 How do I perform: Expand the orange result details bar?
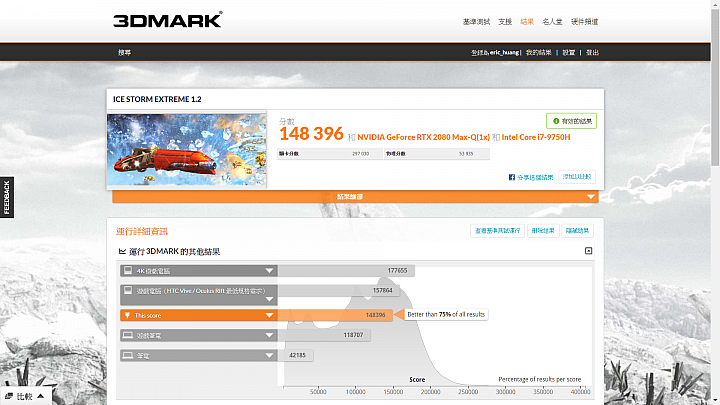[355, 197]
